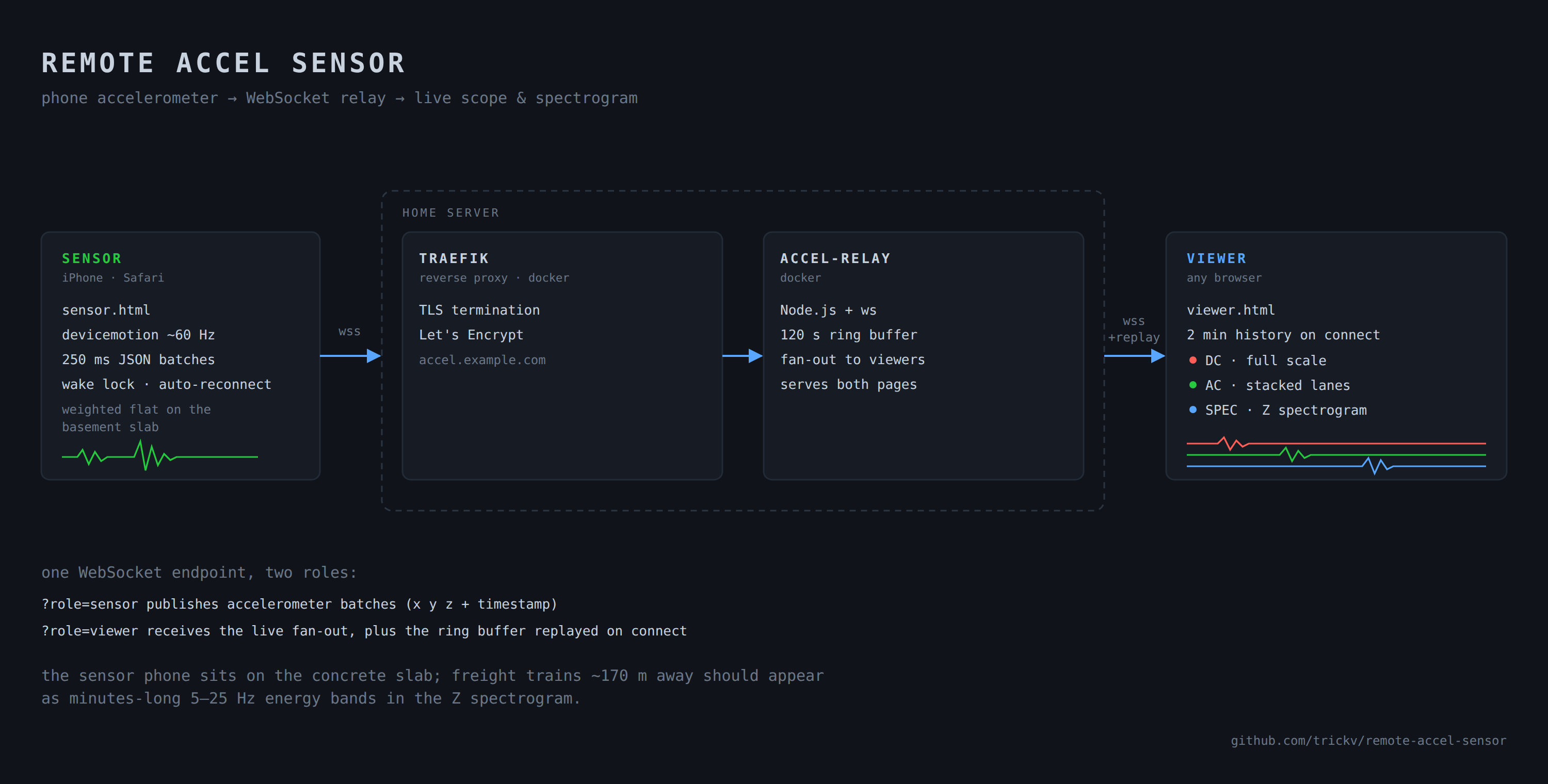Click the blue trace in Viewer card
The width and height of the screenshot is (1548, 784).
point(1336,466)
